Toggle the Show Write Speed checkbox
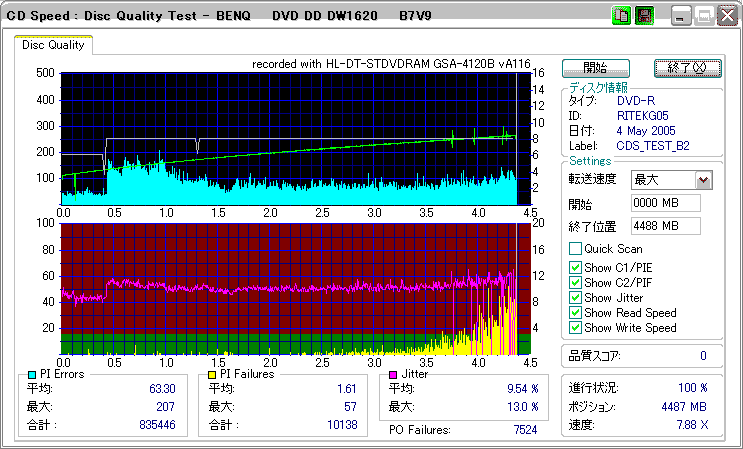 point(575,328)
